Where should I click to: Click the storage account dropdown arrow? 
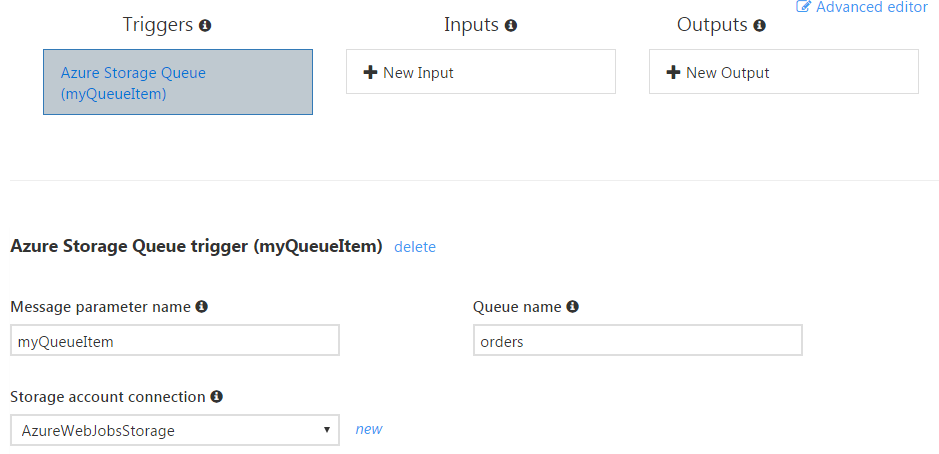pos(327,431)
